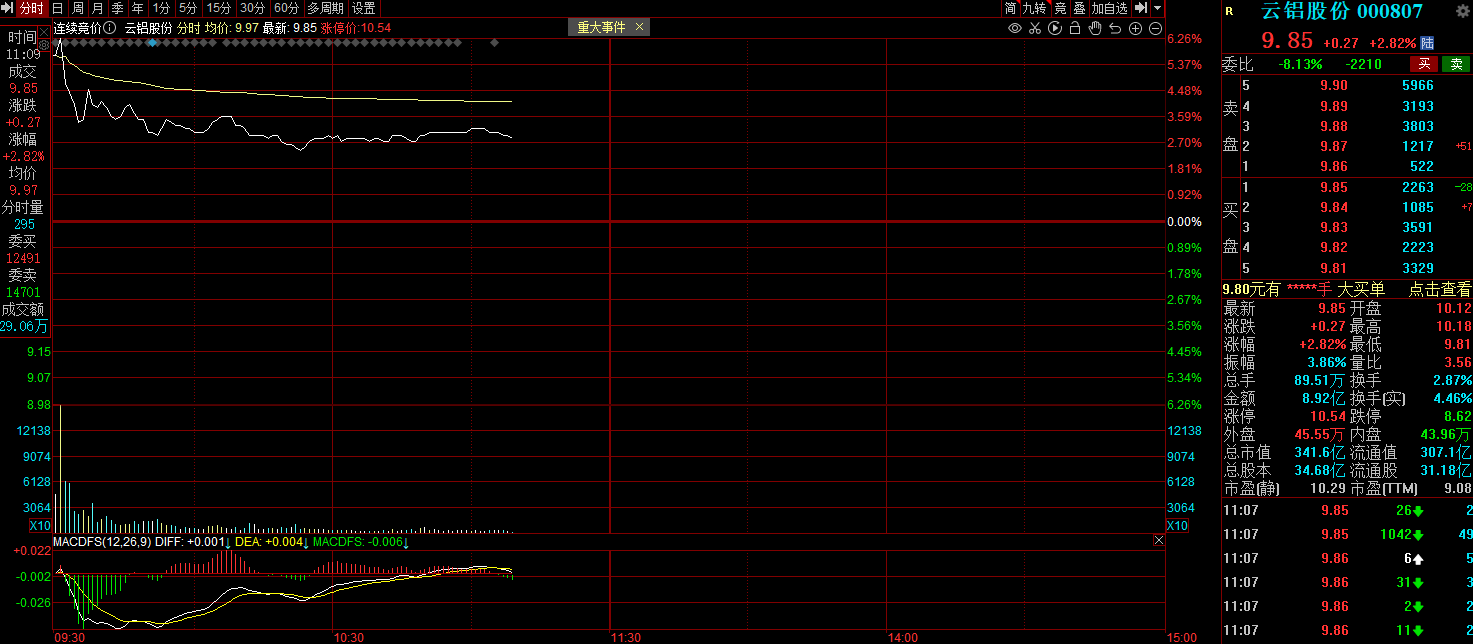The height and width of the screenshot is (644, 1473).
Task: Zoom in with the plus circle icon
Action: click(1136, 28)
